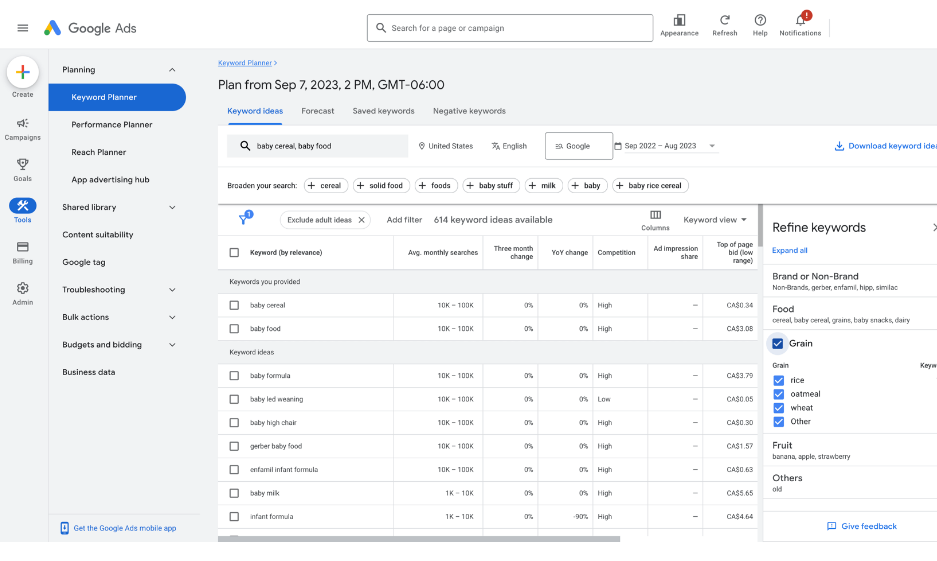The height and width of the screenshot is (561, 937).
Task: Open the date range dropdown
Action: click(666, 146)
